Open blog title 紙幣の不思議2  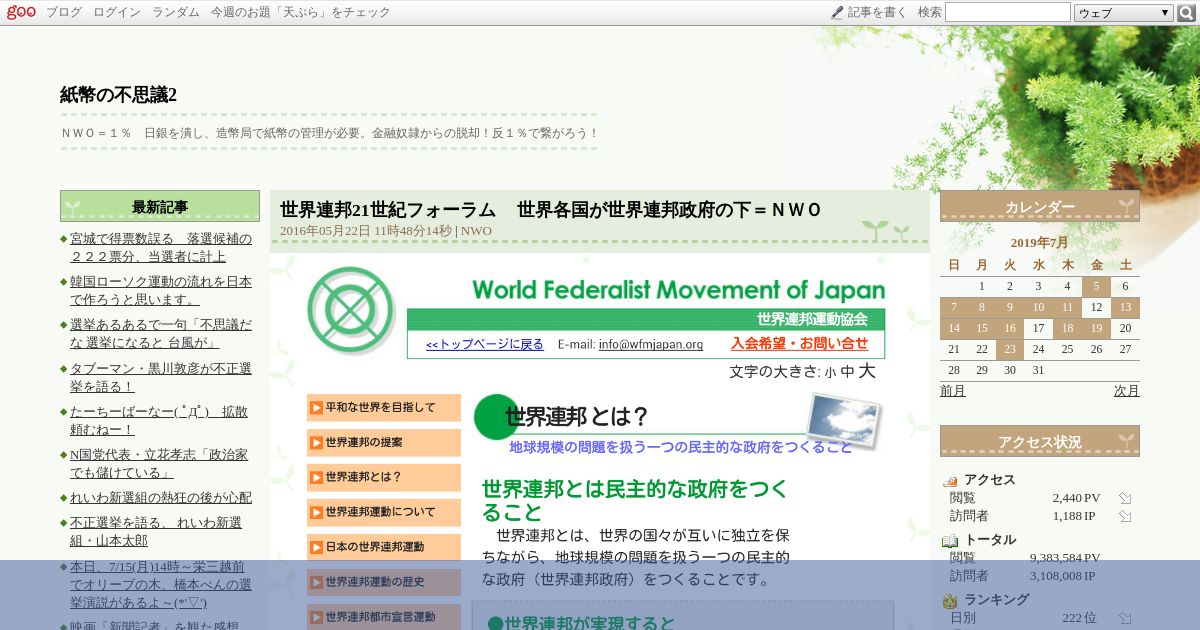[118, 95]
